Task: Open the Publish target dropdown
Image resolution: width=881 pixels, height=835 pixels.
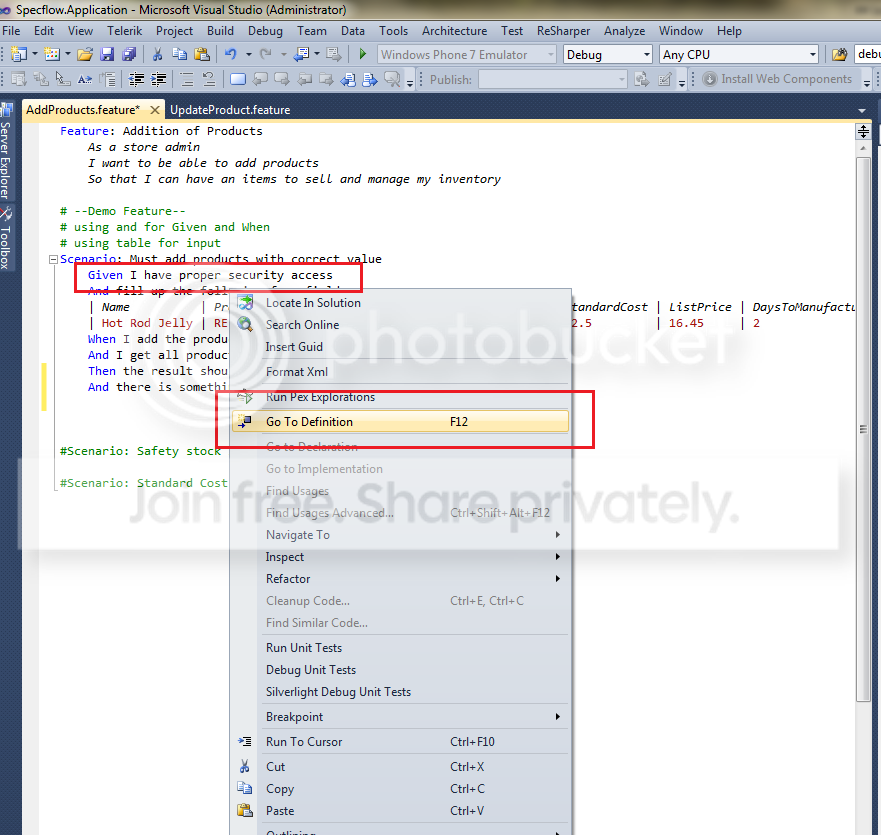Action: (x=621, y=79)
